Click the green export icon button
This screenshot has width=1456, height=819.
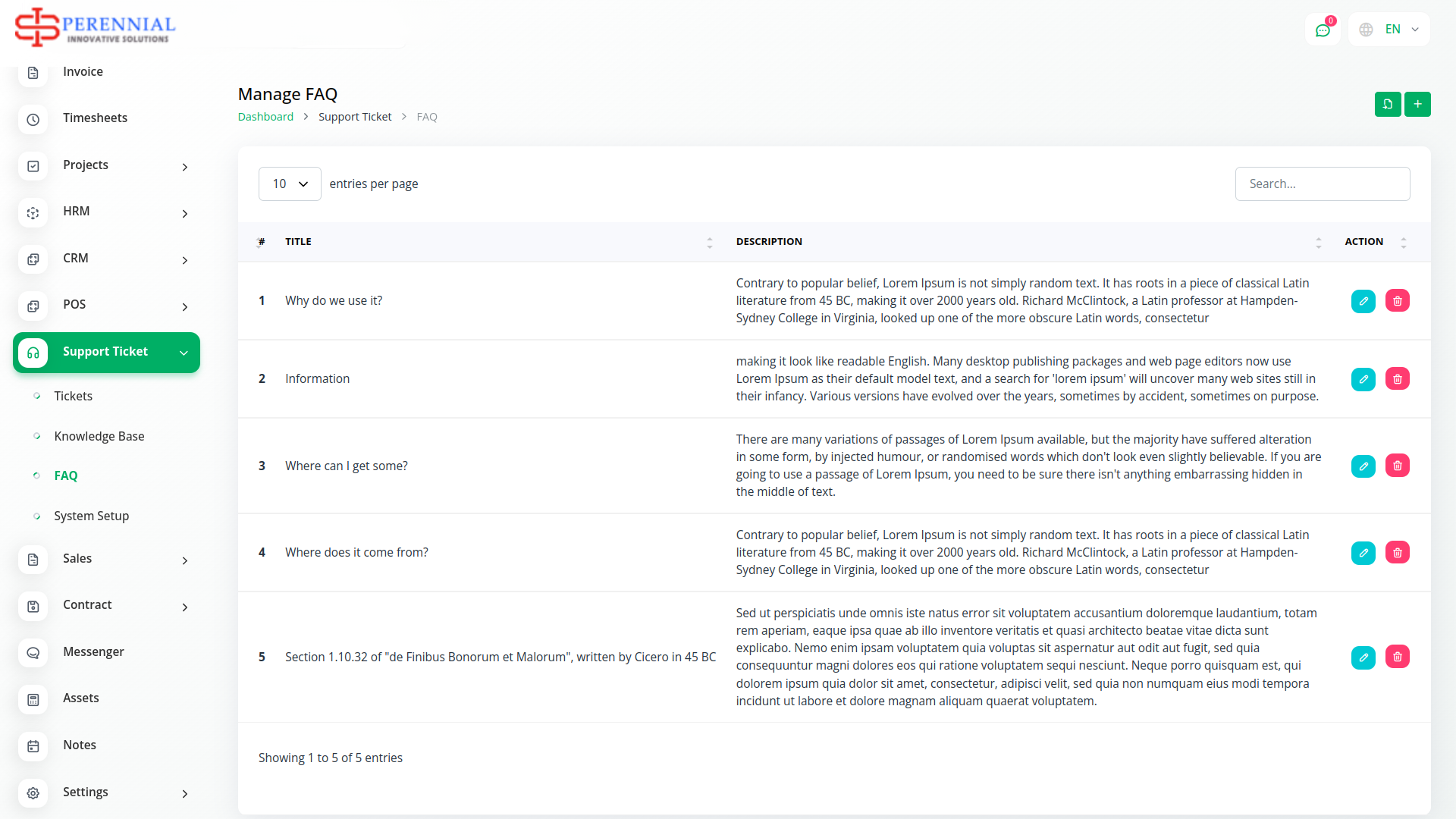[1387, 104]
